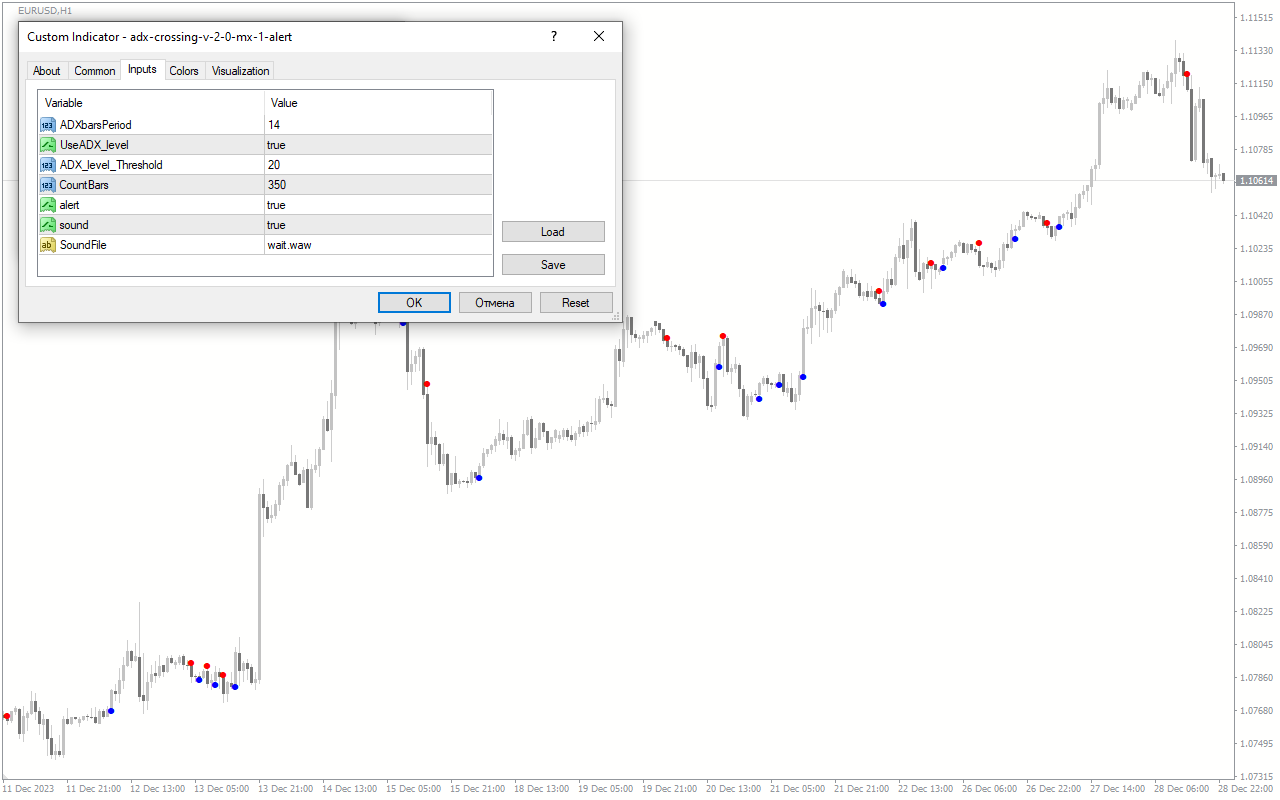Click the OK button
Image resolution: width=1280 pixels, height=800 pixels.
tap(414, 303)
